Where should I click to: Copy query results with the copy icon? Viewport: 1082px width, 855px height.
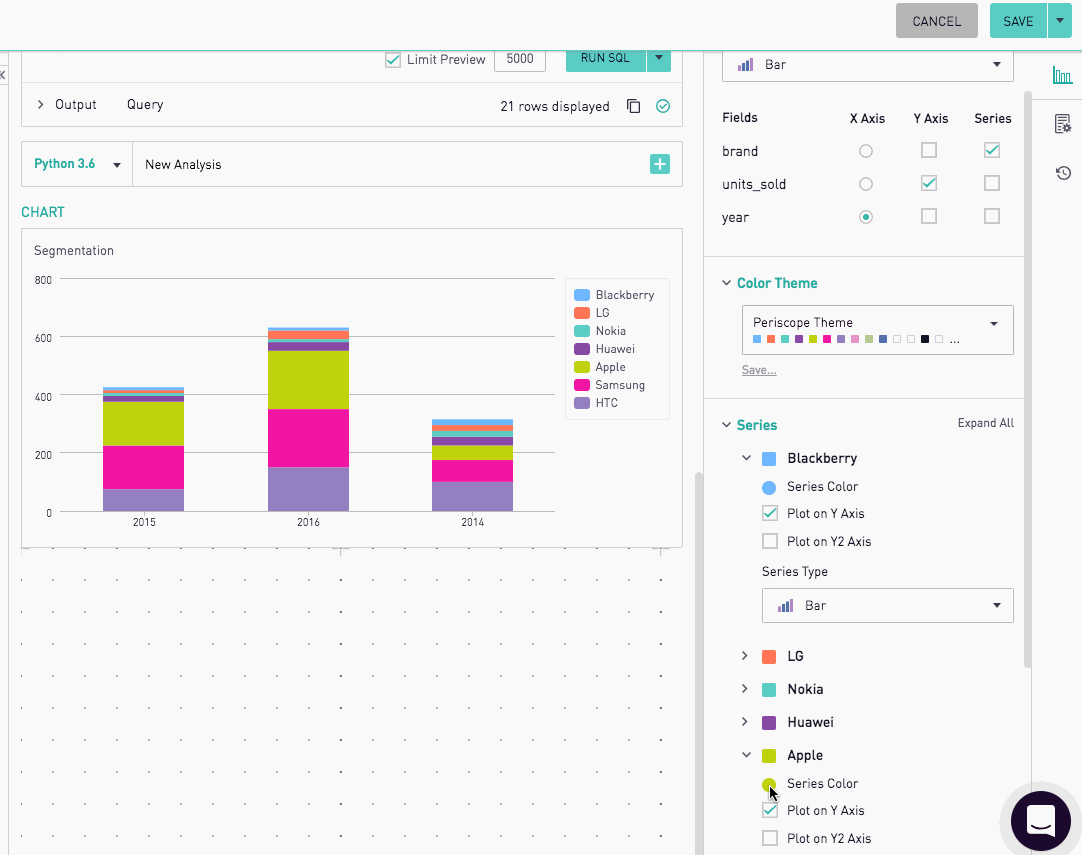coord(633,106)
